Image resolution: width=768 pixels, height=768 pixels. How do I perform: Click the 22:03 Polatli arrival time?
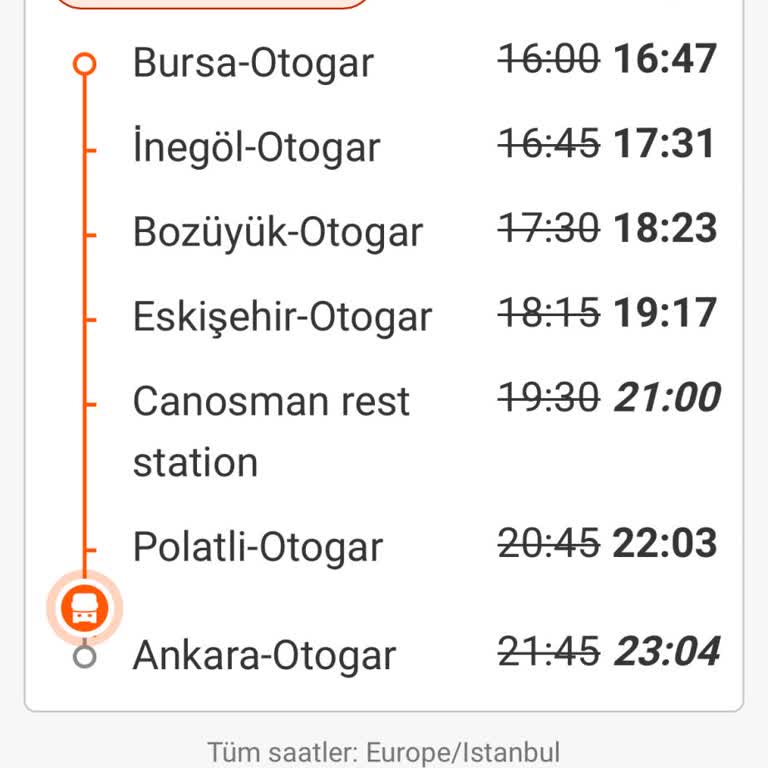tap(665, 543)
